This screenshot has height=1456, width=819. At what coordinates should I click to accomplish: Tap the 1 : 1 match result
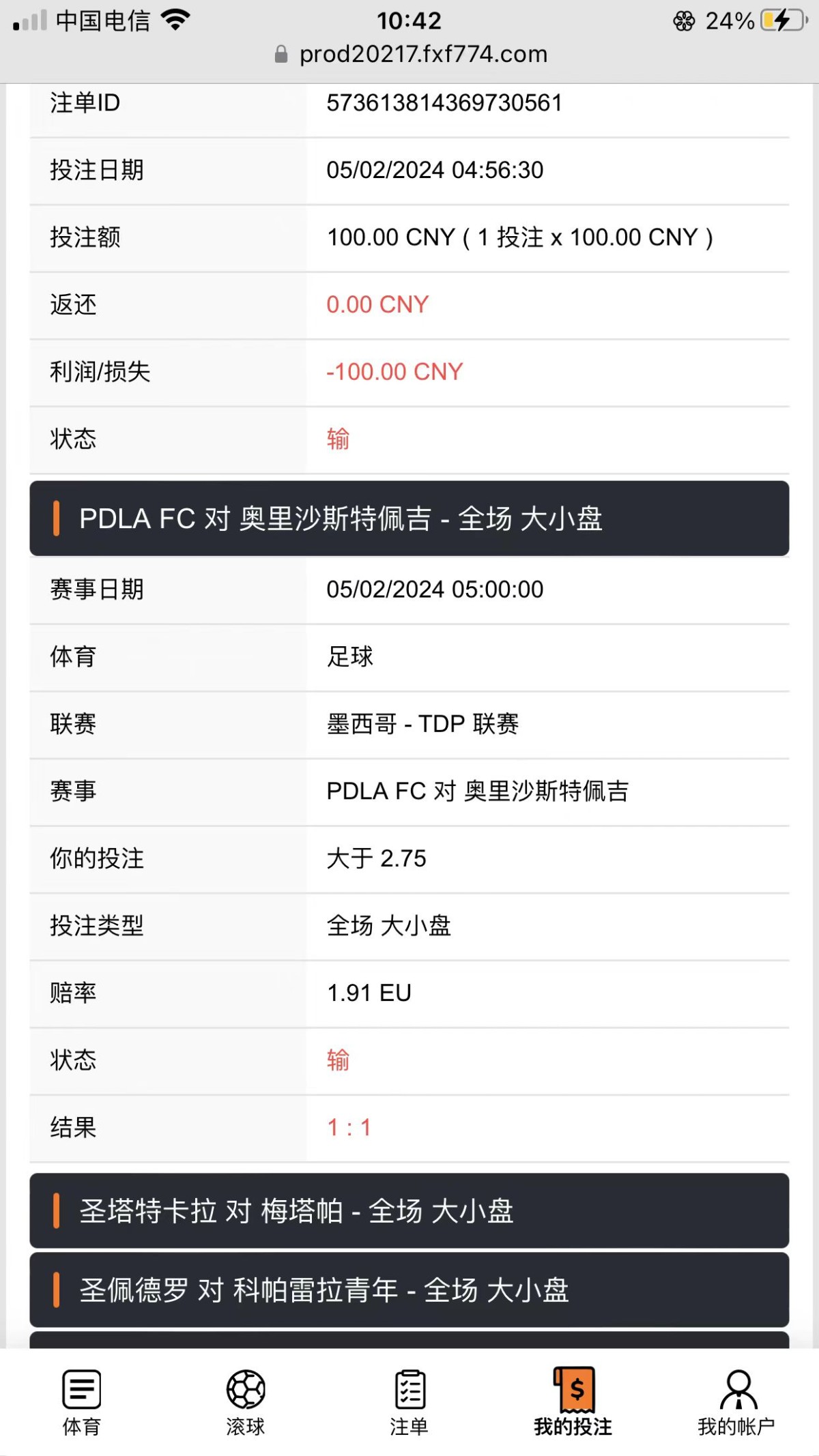pyautogui.click(x=349, y=1127)
